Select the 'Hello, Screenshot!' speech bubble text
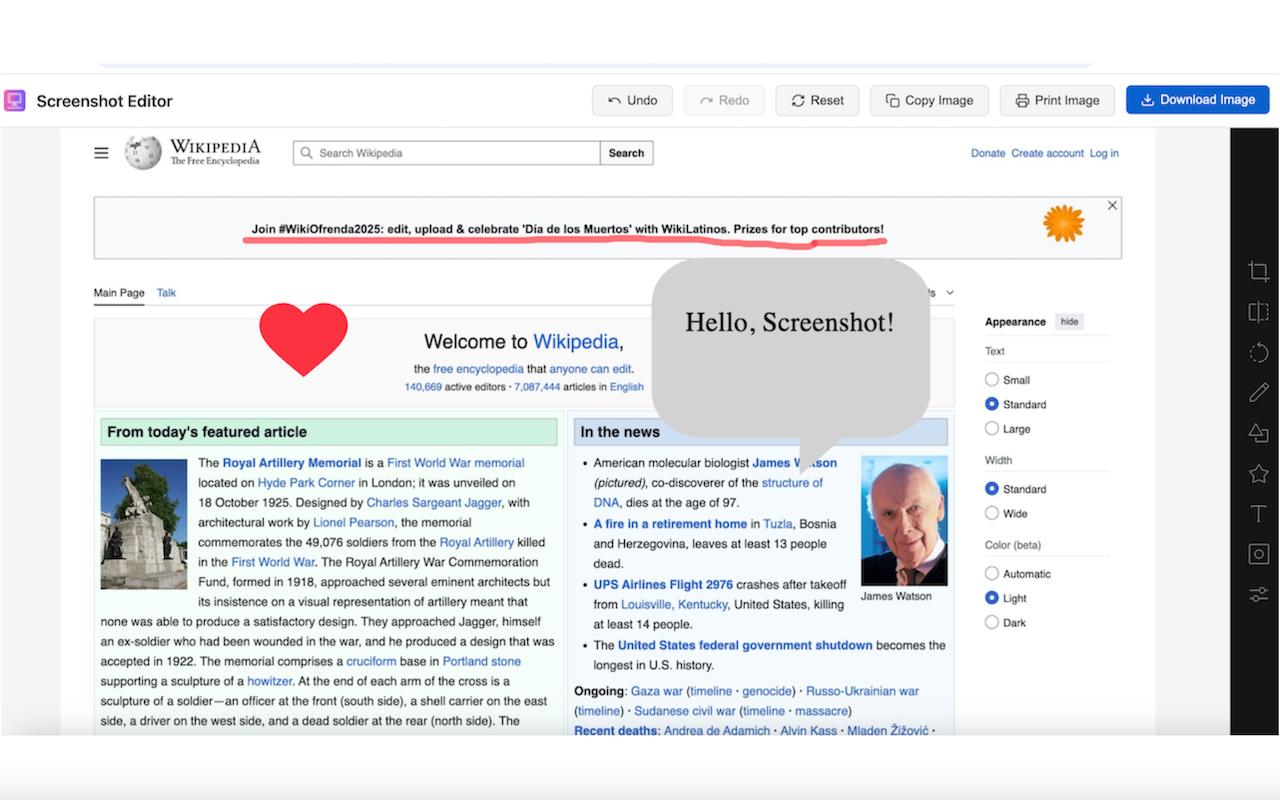 coord(790,322)
